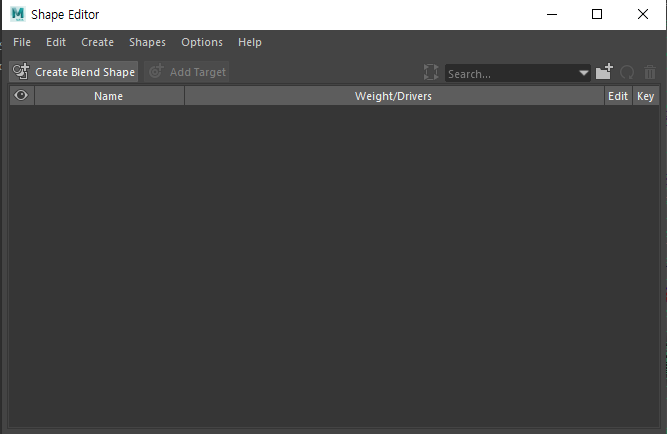Viewport: 667px width, 434px height.
Task: Click the Create Blend Shape button
Action: click(74, 72)
